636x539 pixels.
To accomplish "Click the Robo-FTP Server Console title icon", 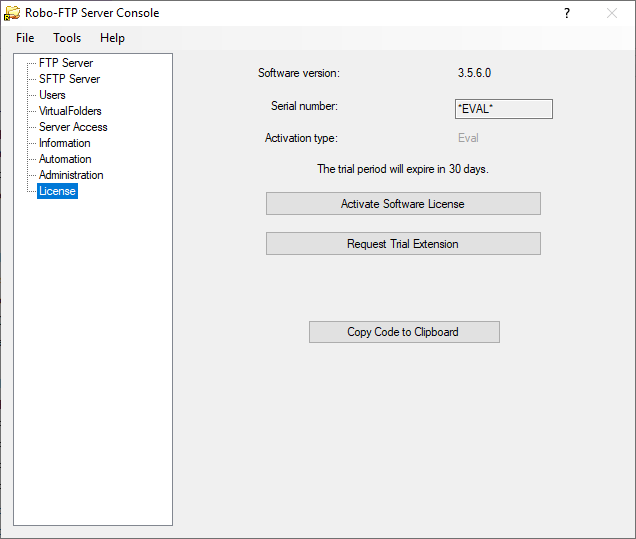I will click(12, 13).
